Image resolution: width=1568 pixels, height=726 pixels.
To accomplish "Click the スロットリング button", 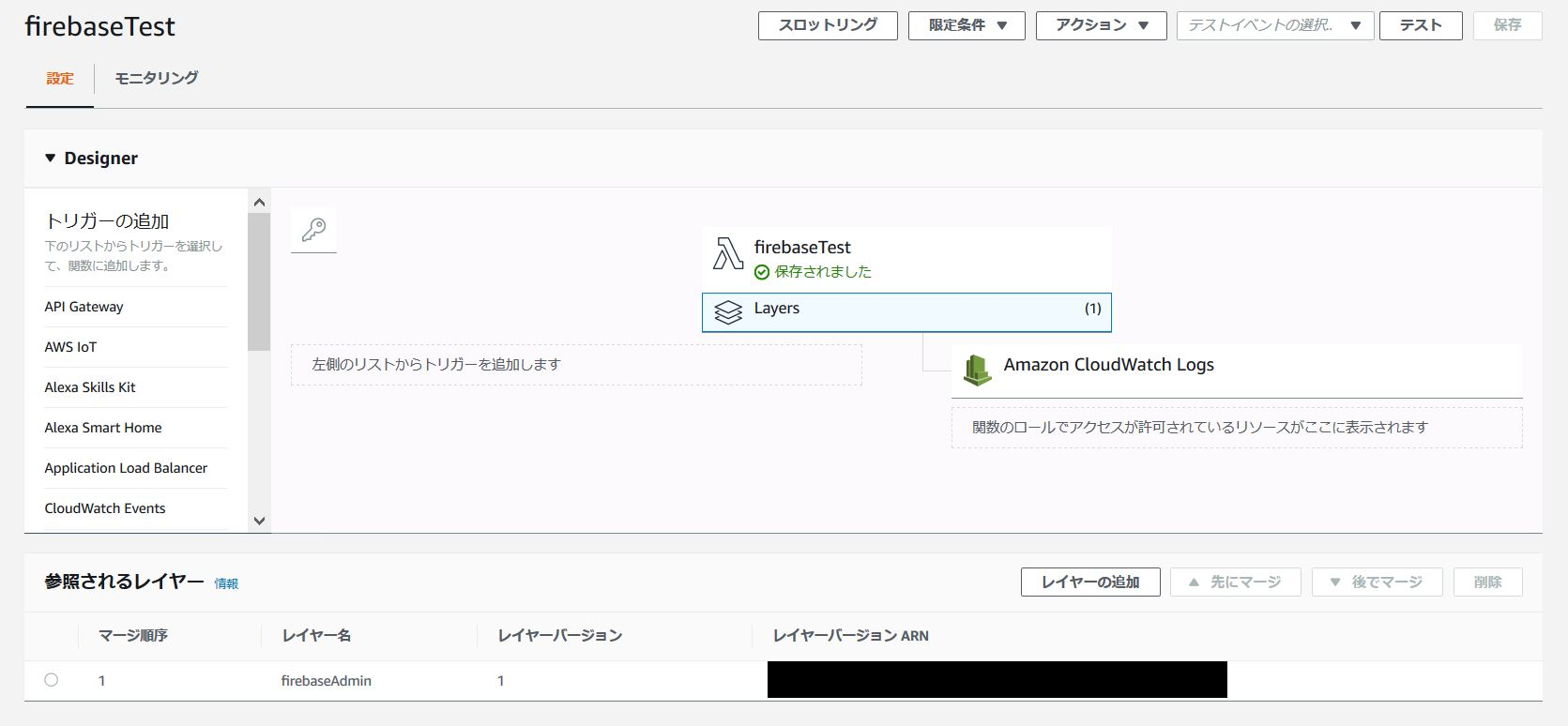I will pyautogui.click(x=828, y=25).
